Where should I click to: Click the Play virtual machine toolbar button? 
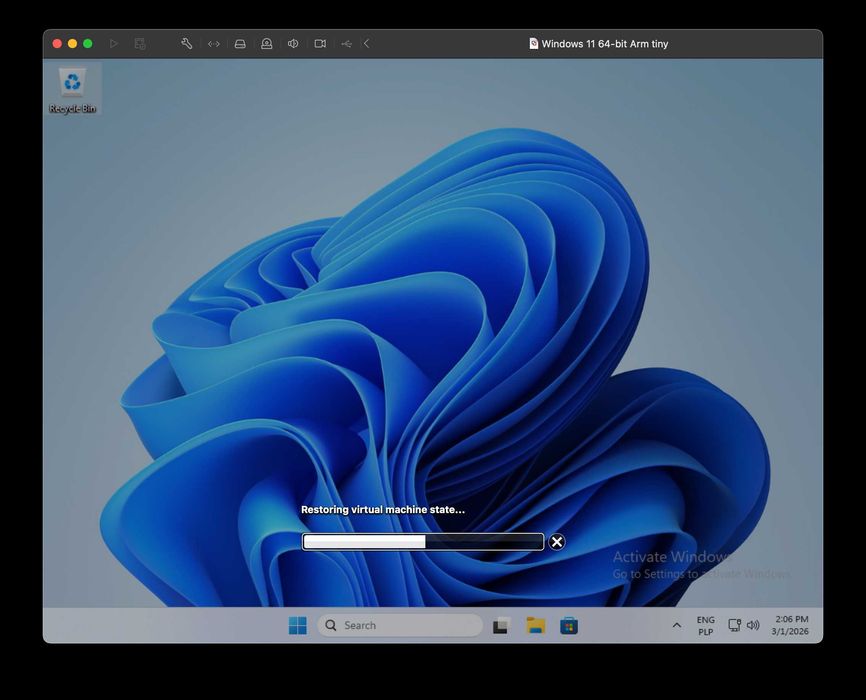click(114, 44)
